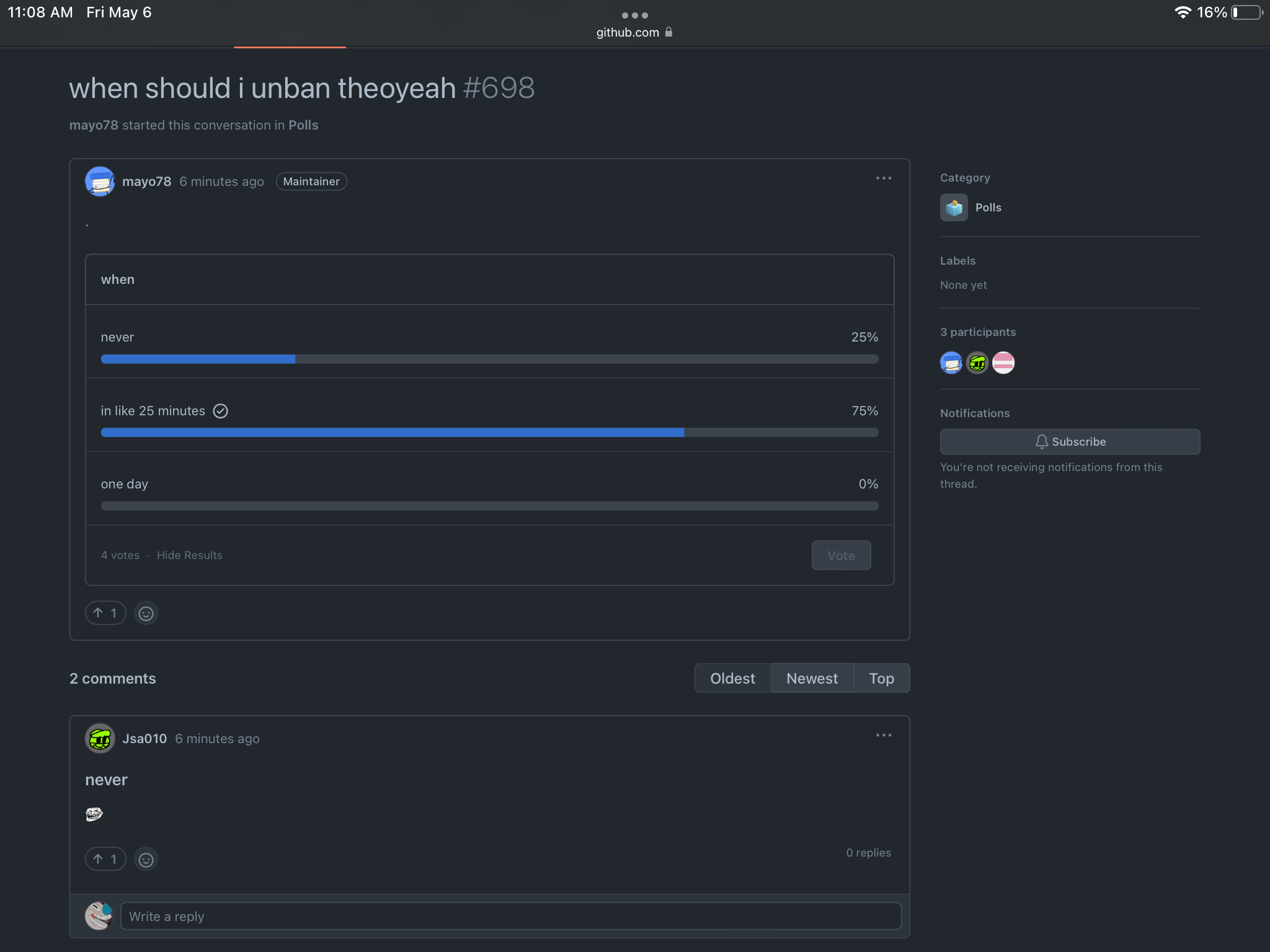
Task: Click the discussion title text
Action: (262, 88)
